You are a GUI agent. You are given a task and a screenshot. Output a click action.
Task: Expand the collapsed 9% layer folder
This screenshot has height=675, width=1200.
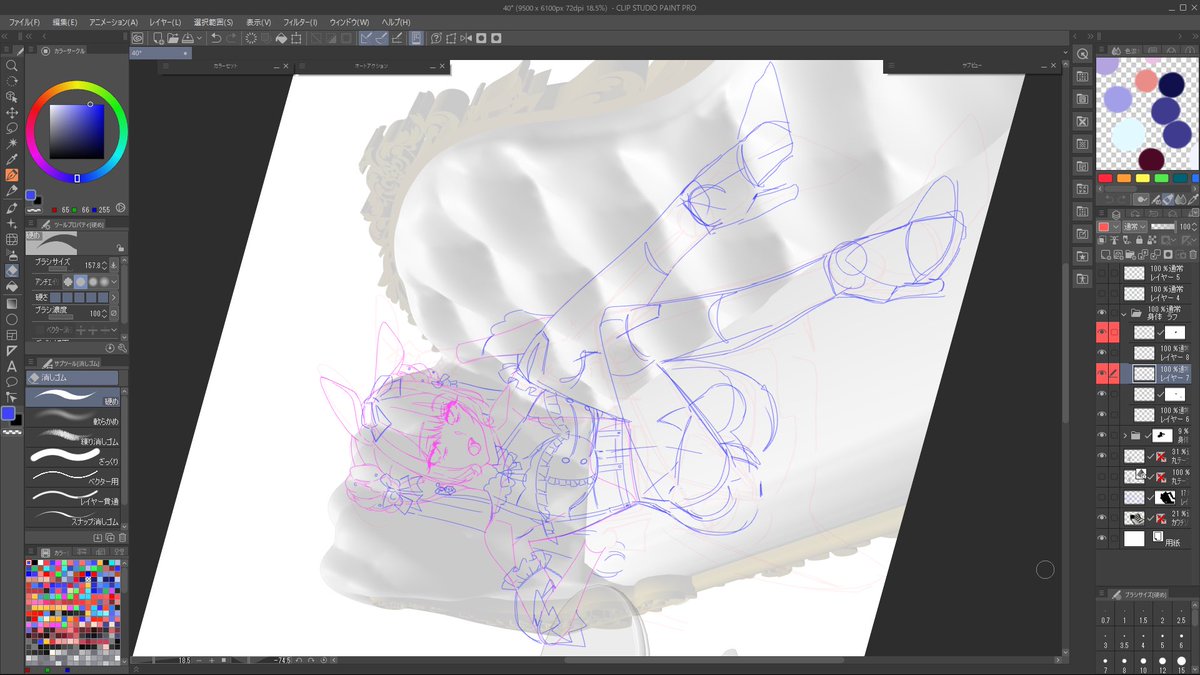1125,435
